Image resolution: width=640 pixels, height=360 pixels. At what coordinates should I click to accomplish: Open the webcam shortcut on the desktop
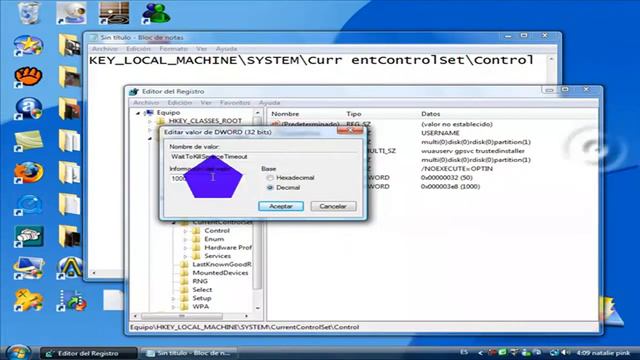pos(71,13)
